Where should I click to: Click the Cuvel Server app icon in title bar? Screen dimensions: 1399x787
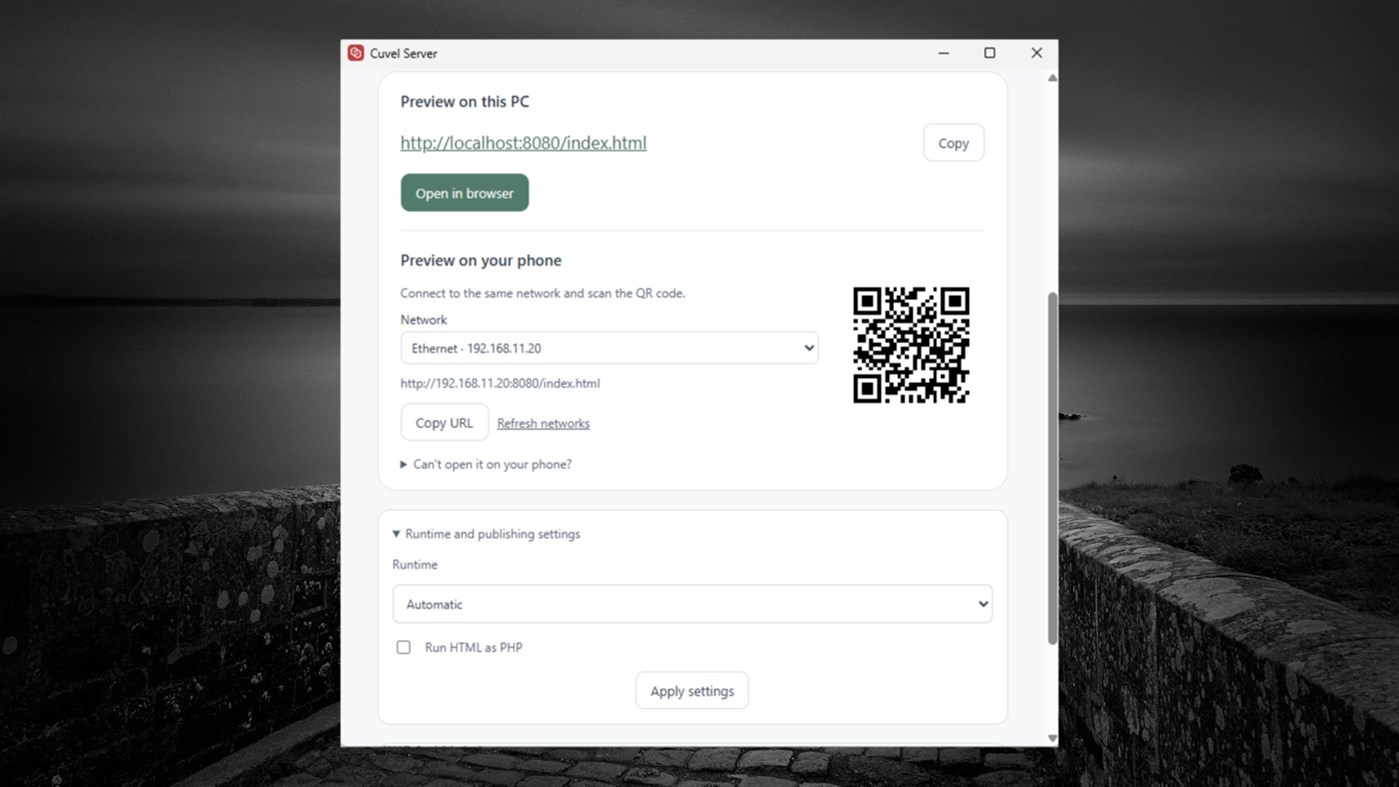355,53
